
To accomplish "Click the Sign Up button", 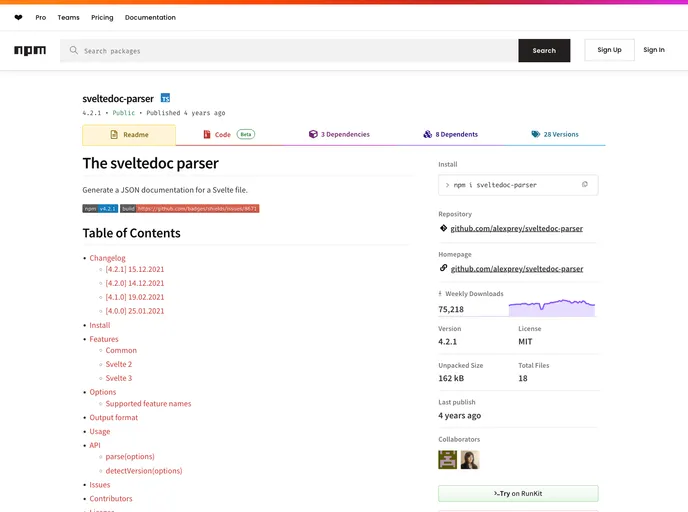I will coord(609,50).
